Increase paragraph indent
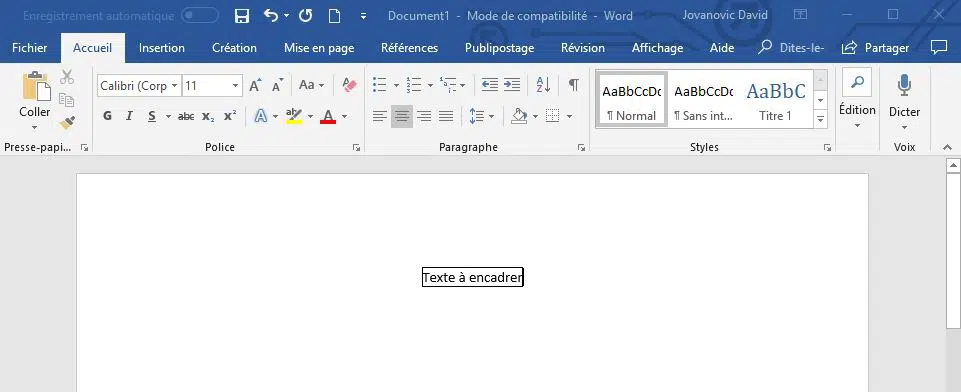Viewport: 961px width, 392px height. [512, 85]
